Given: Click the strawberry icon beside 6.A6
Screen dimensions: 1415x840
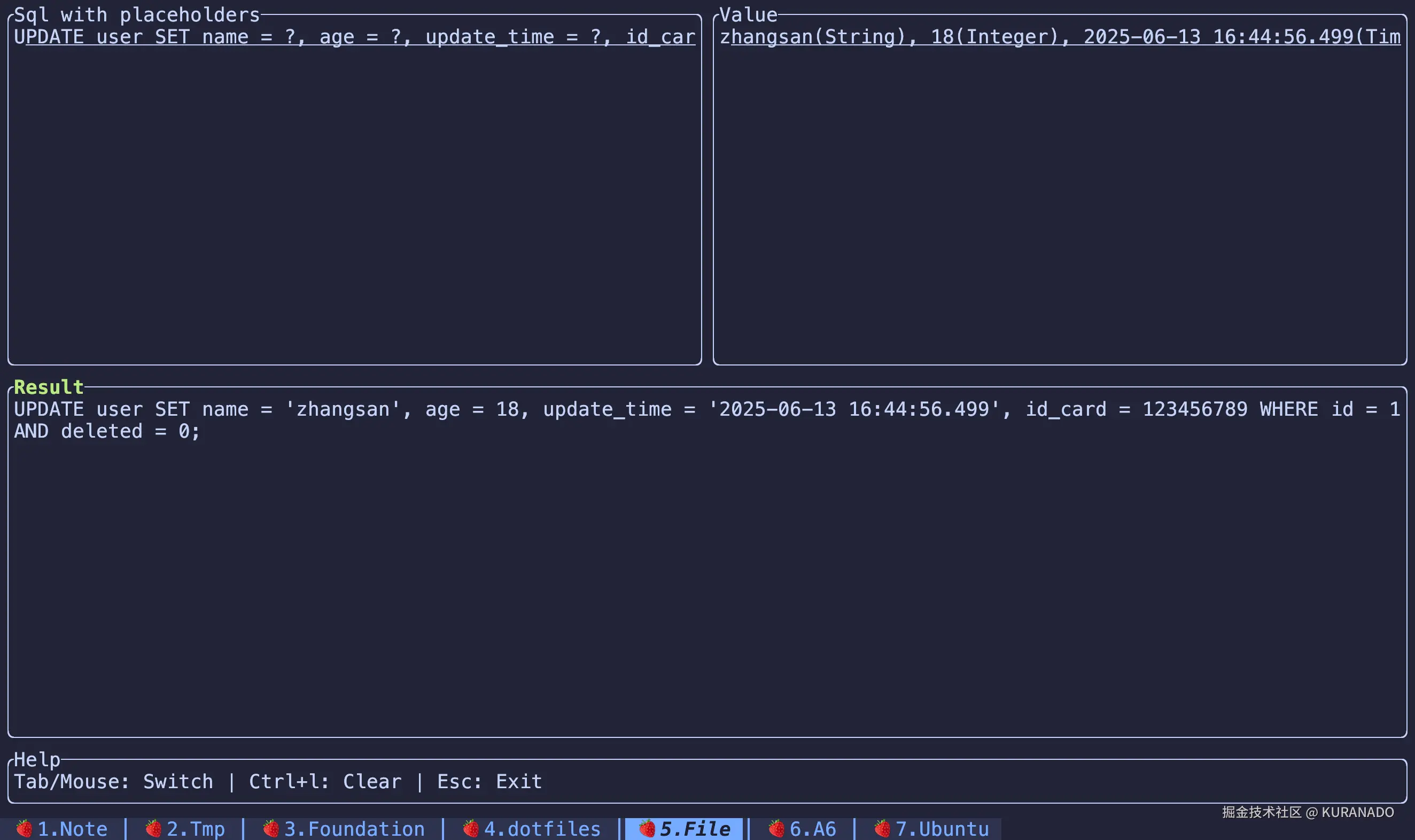Looking at the screenshot, I should [x=776, y=829].
